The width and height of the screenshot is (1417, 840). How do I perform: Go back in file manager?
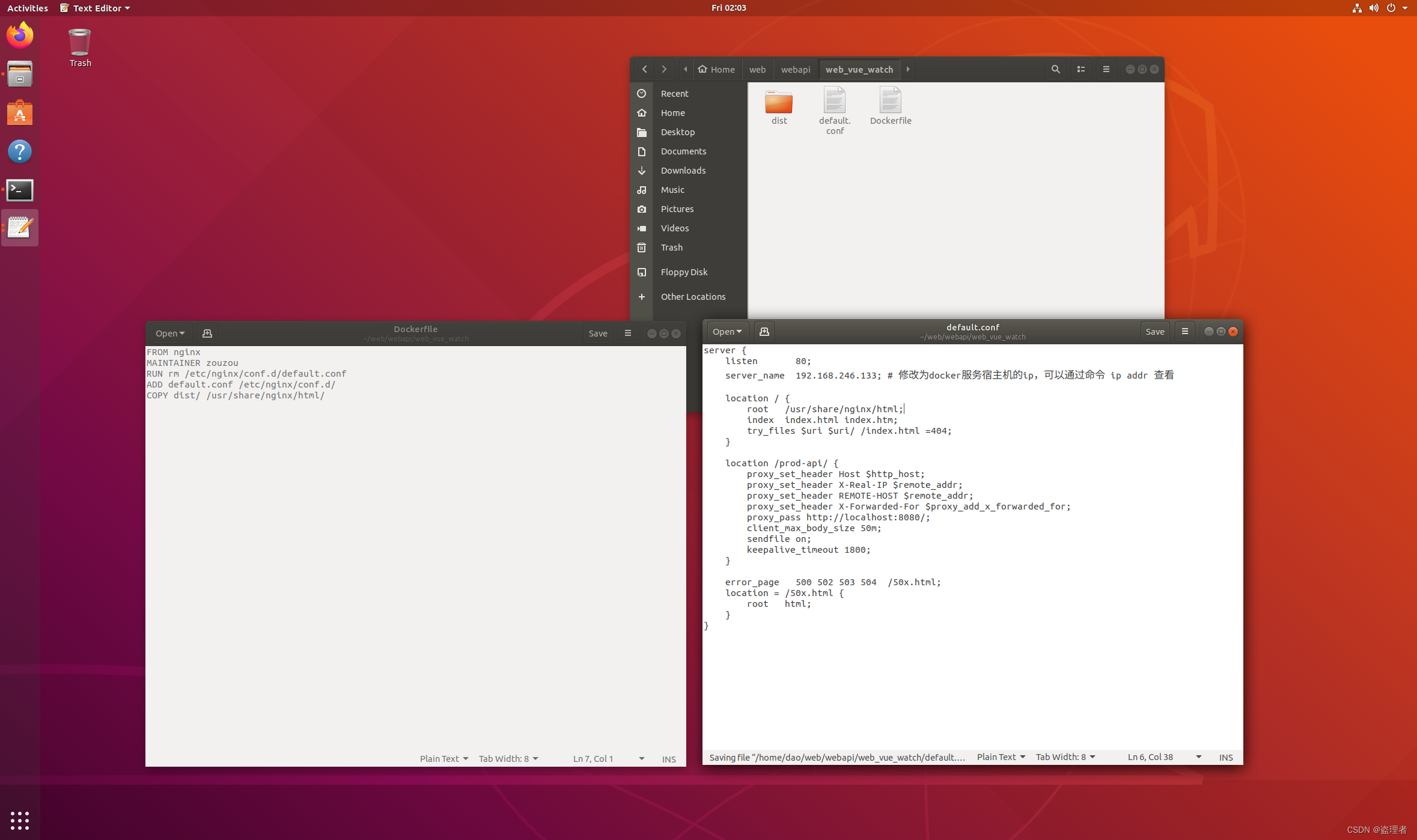tap(644, 69)
